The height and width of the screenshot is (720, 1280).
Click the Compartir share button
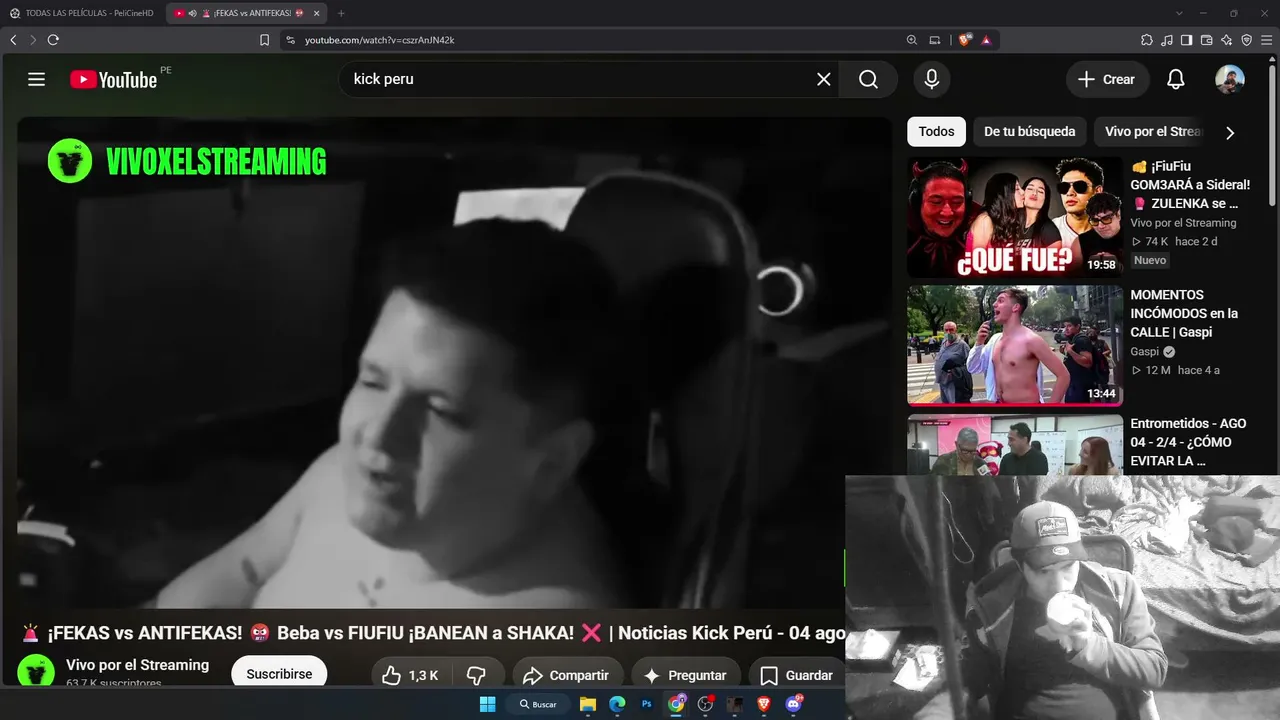[x=566, y=675]
